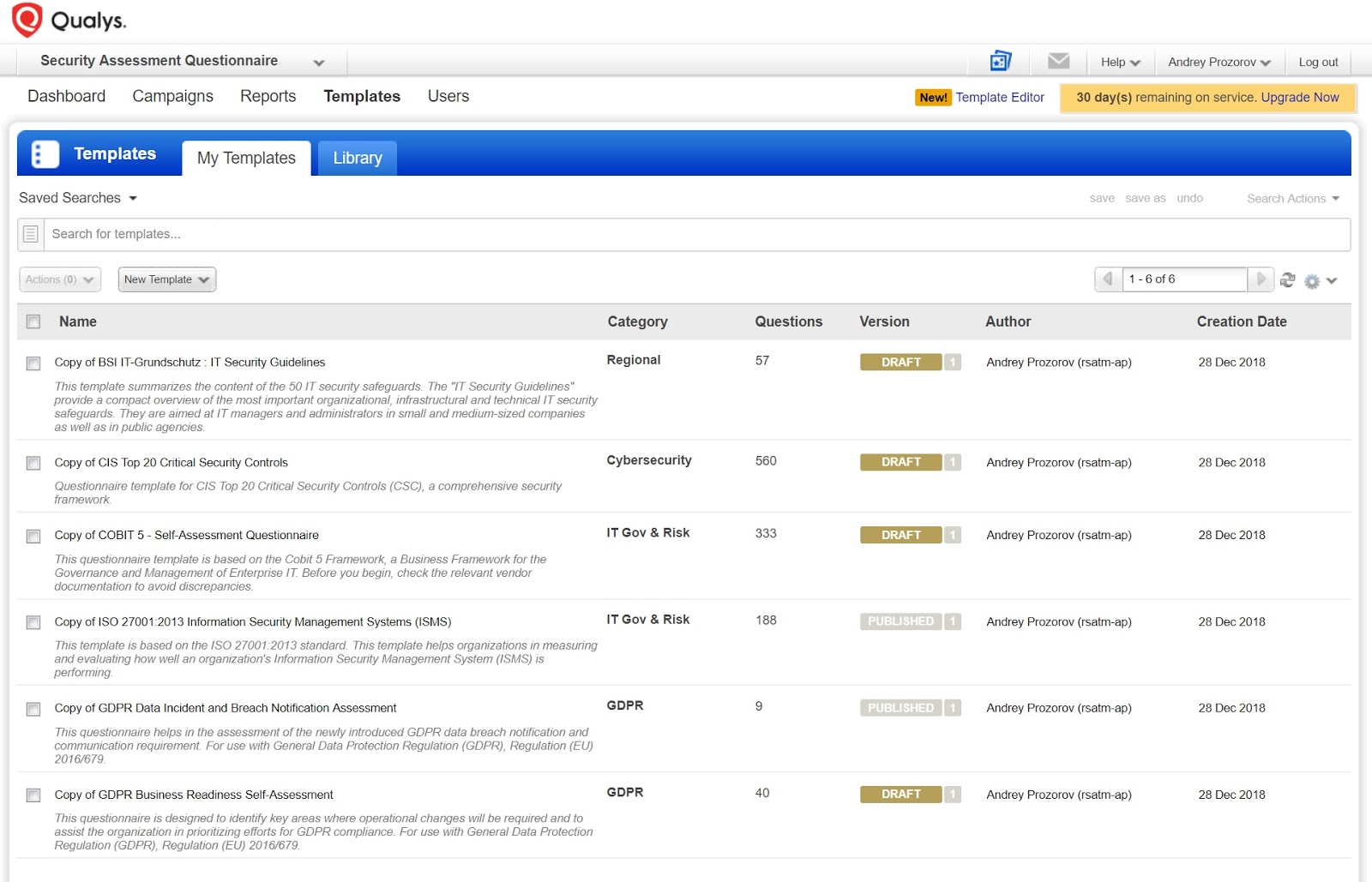1372x882 pixels.
Task: Select the Copy of BSI IT-Grundschutz checkbox
Action: click(x=33, y=363)
